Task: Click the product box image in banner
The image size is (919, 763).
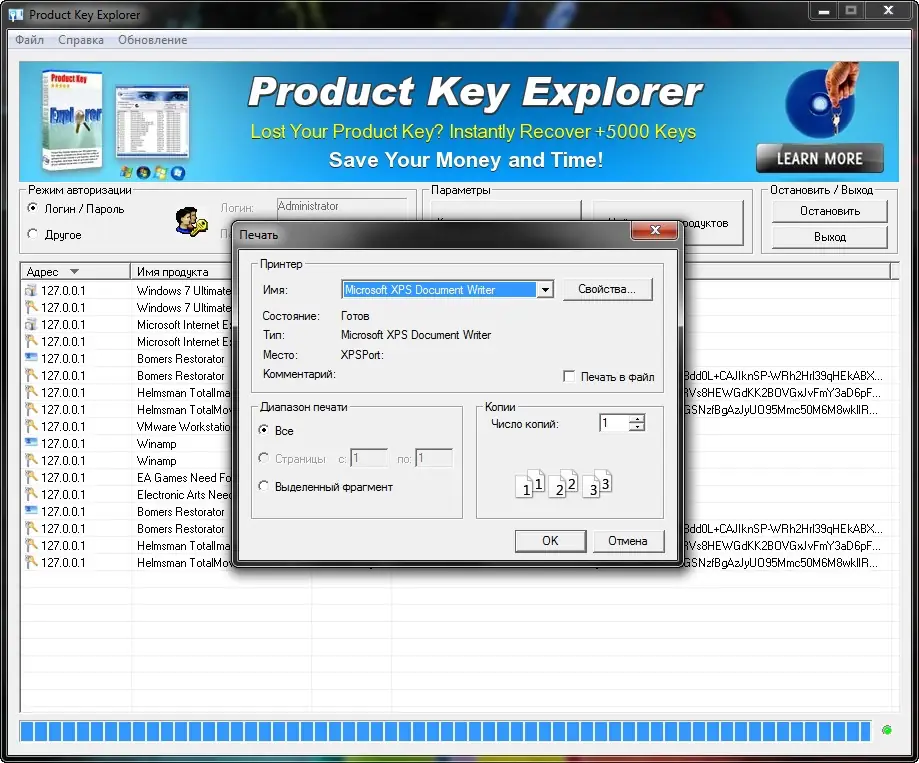Action: click(x=73, y=120)
